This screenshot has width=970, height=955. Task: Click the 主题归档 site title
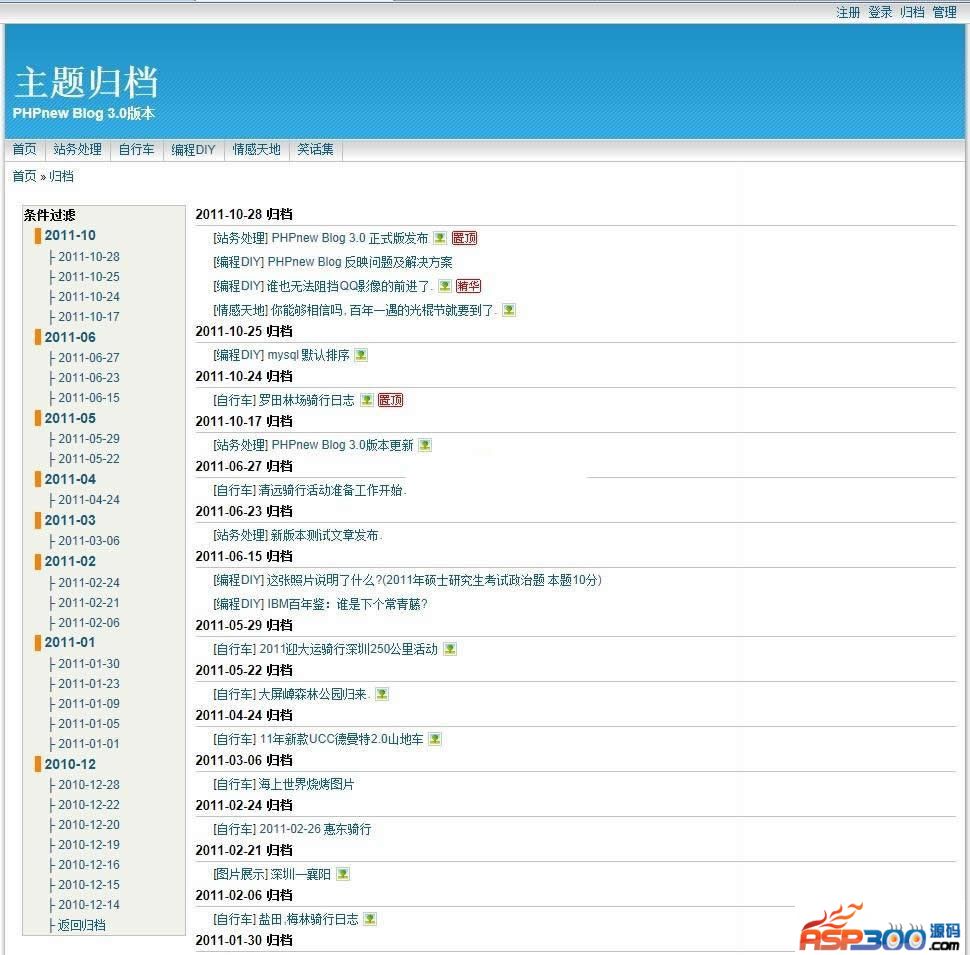86,82
